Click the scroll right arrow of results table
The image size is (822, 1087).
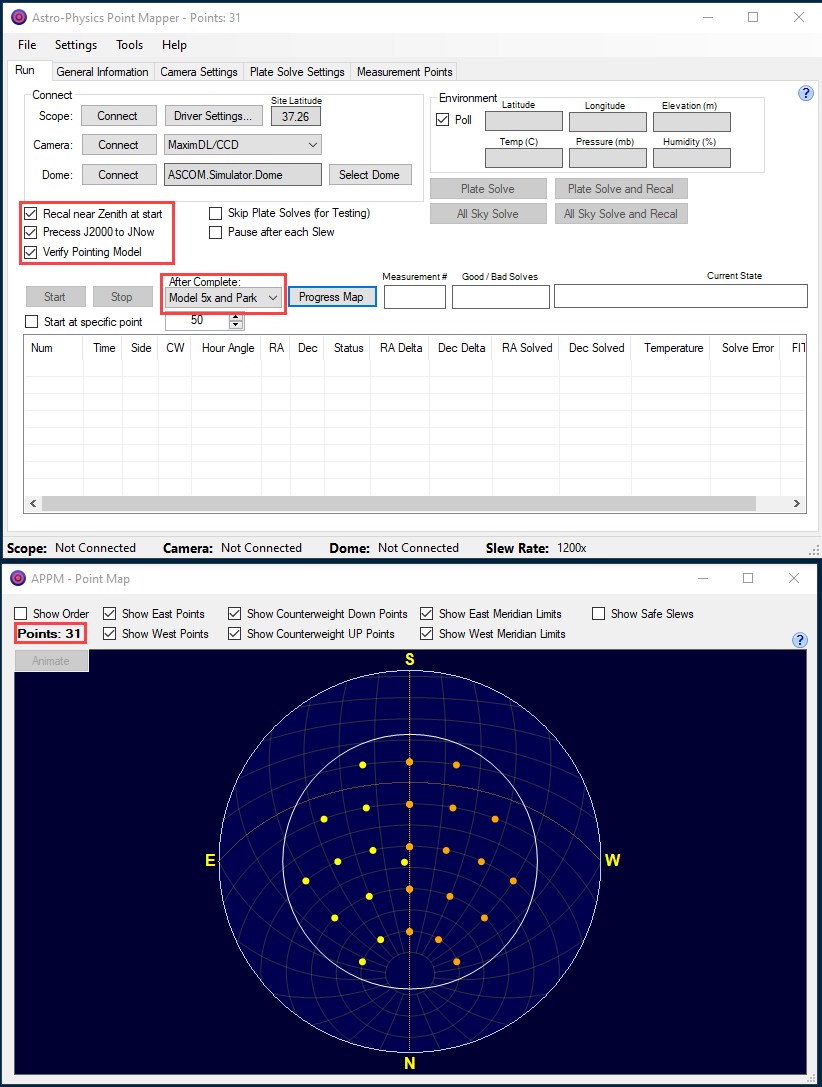click(x=797, y=503)
